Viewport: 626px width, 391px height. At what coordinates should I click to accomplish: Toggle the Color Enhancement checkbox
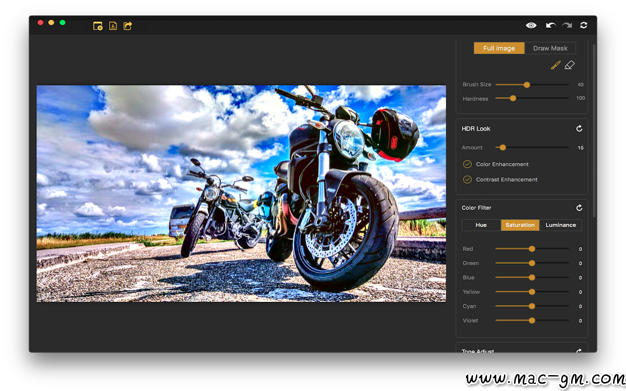(467, 164)
